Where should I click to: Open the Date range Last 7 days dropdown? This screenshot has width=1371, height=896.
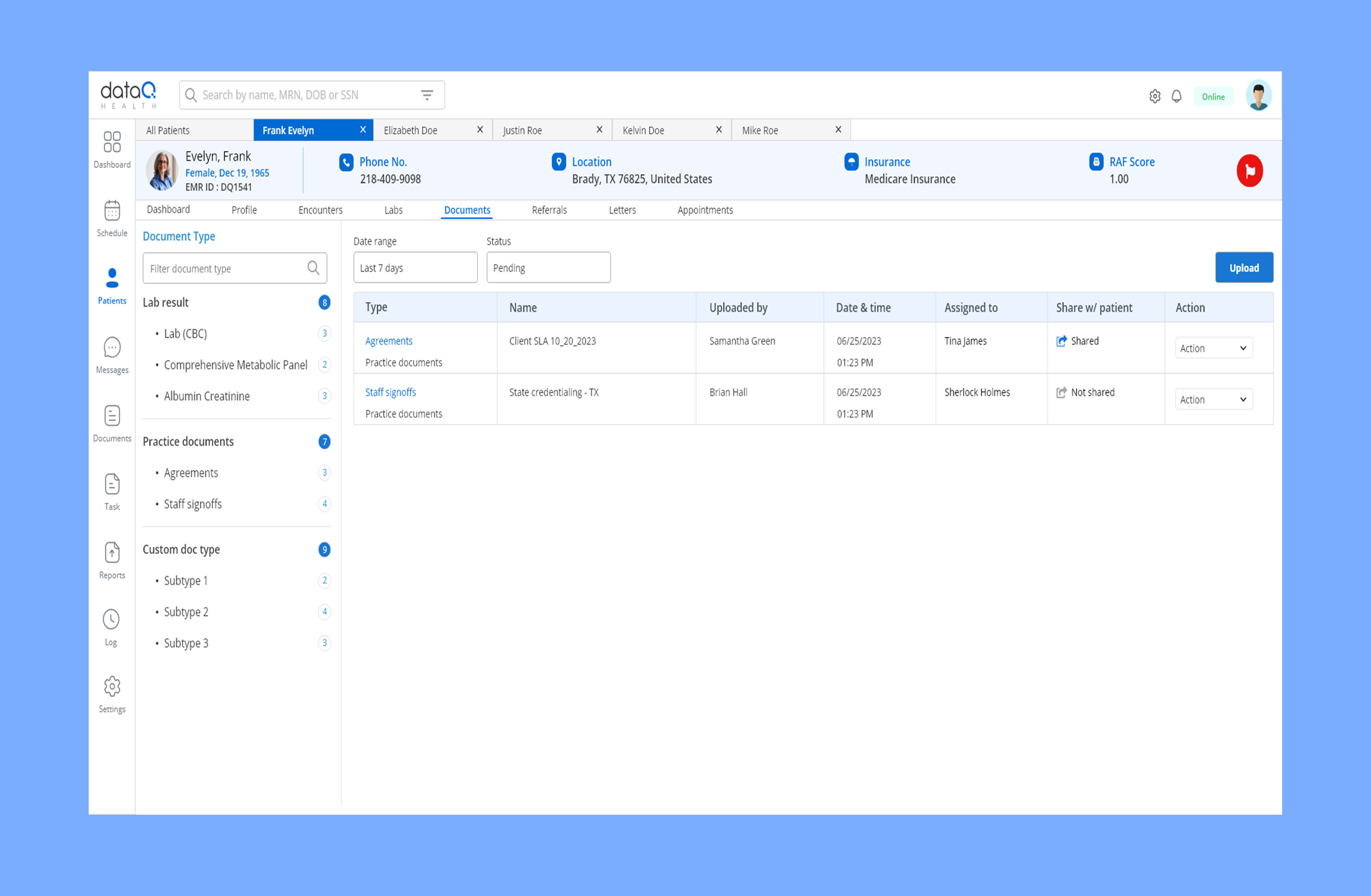click(x=415, y=268)
